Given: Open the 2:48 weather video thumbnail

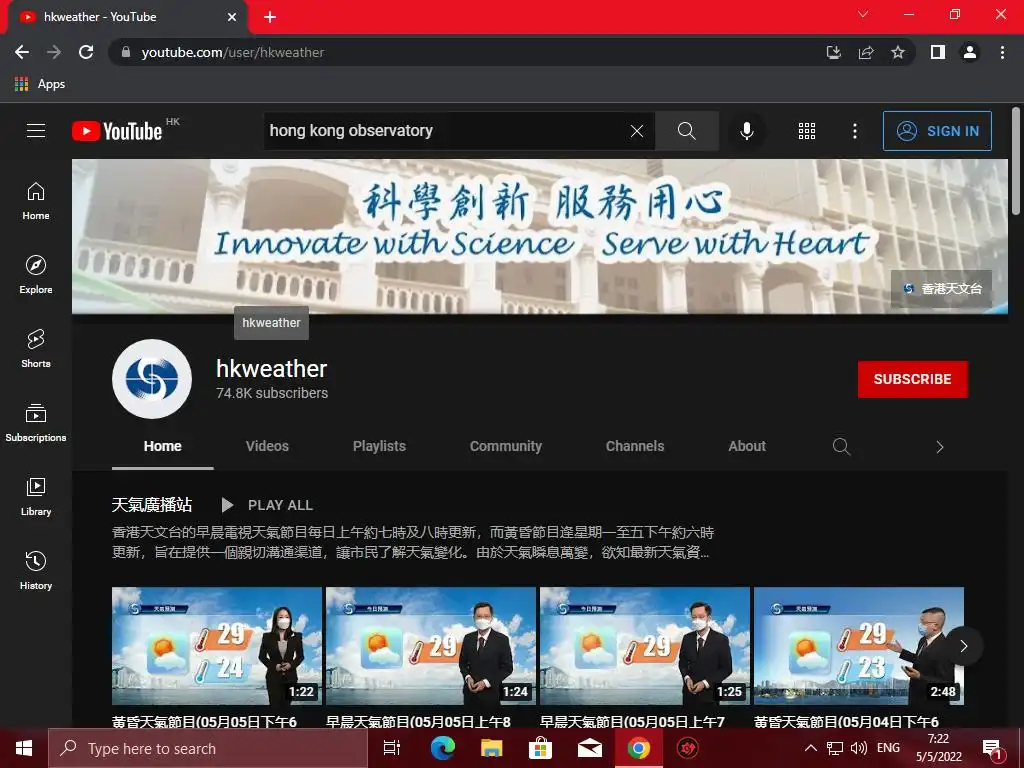Looking at the screenshot, I should tap(859, 646).
